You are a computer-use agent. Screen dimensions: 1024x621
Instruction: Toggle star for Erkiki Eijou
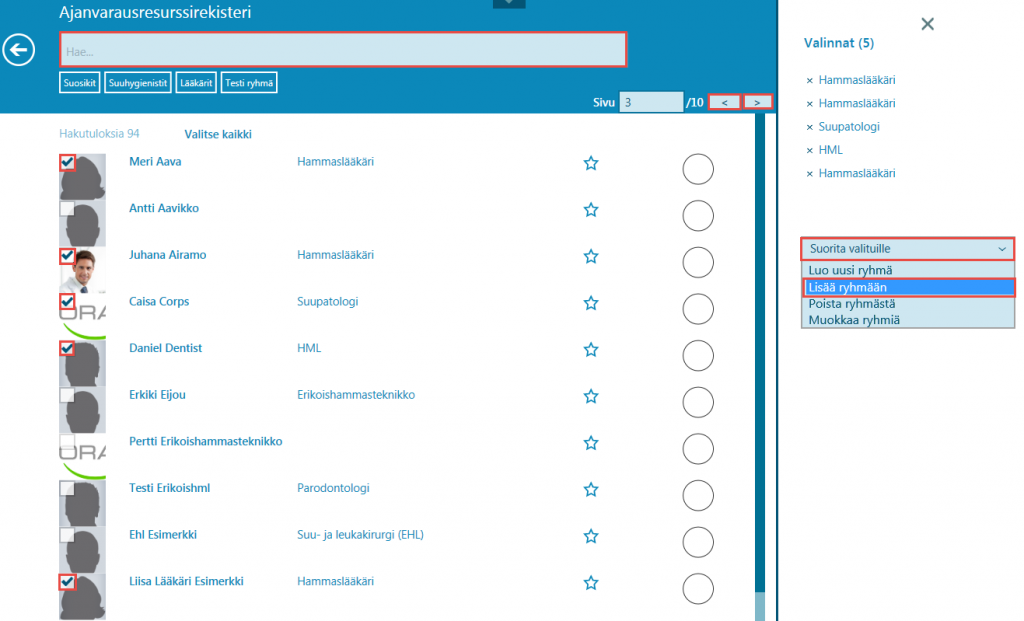tap(591, 397)
